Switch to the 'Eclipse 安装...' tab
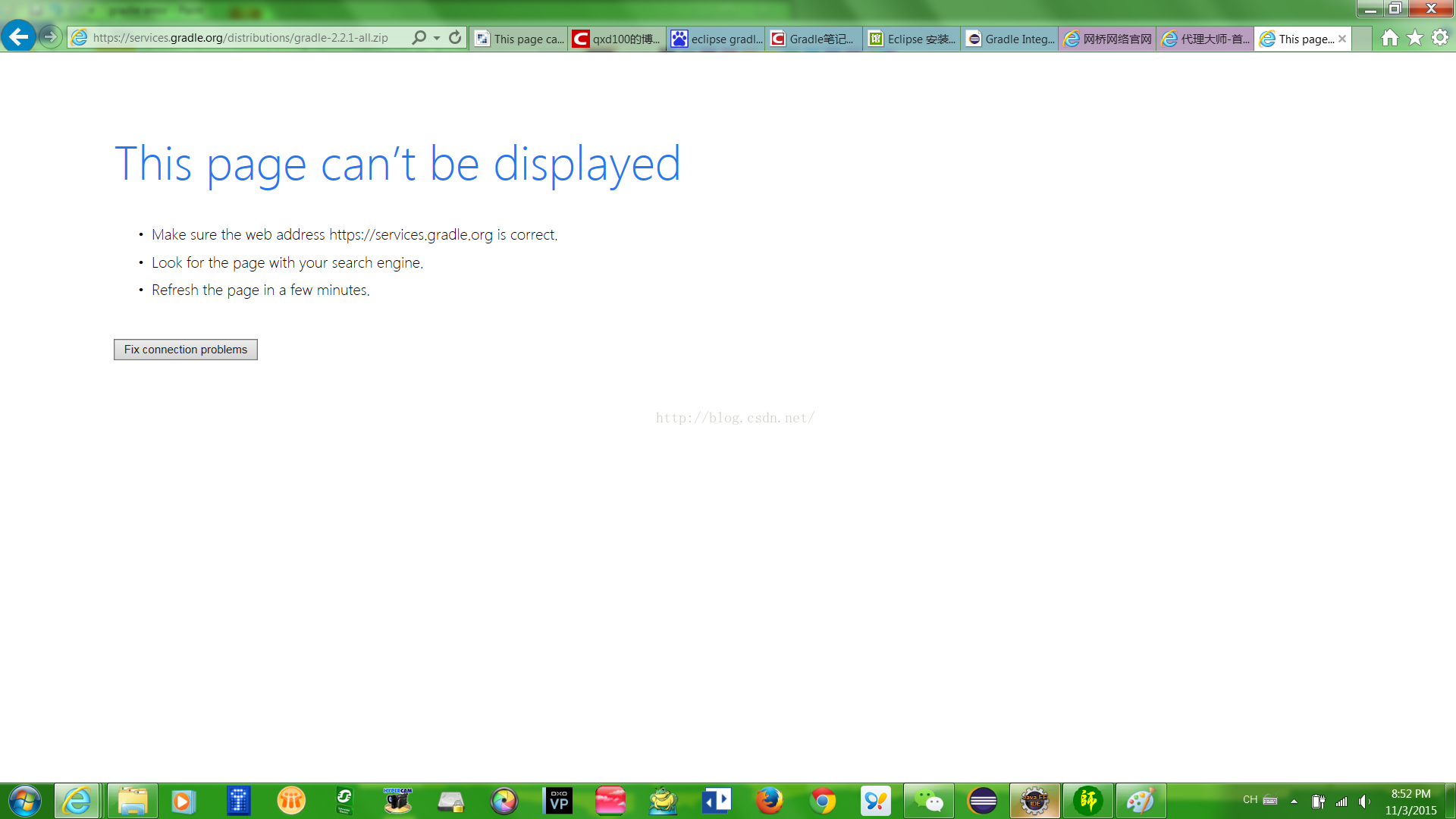Screen dimensions: 1456x819 (x=912, y=39)
